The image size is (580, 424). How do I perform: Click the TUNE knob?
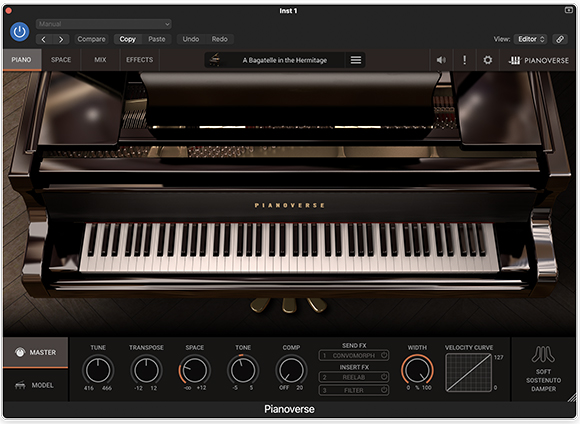coord(98,370)
